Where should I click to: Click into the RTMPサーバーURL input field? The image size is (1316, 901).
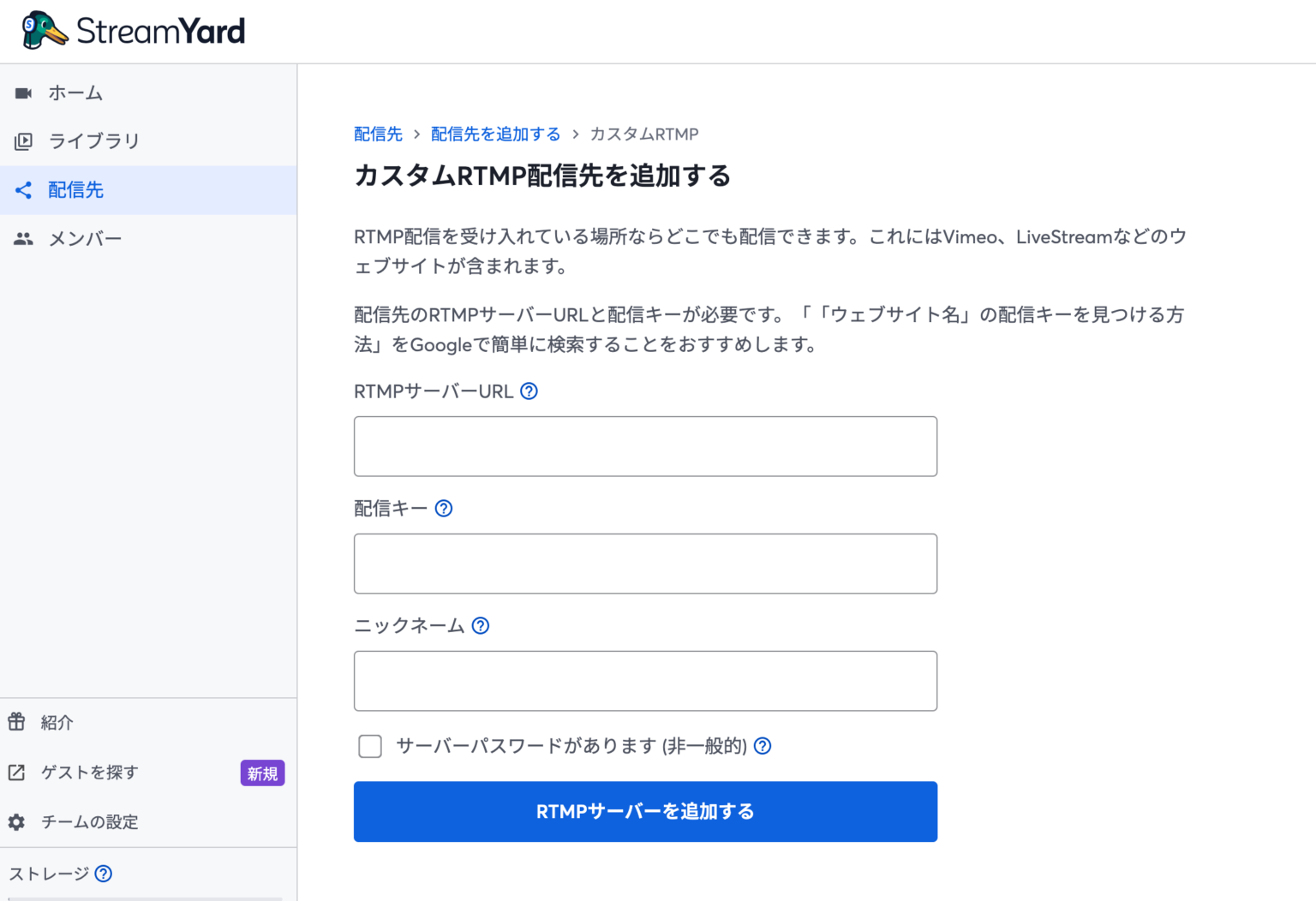[x=645, y=446]
